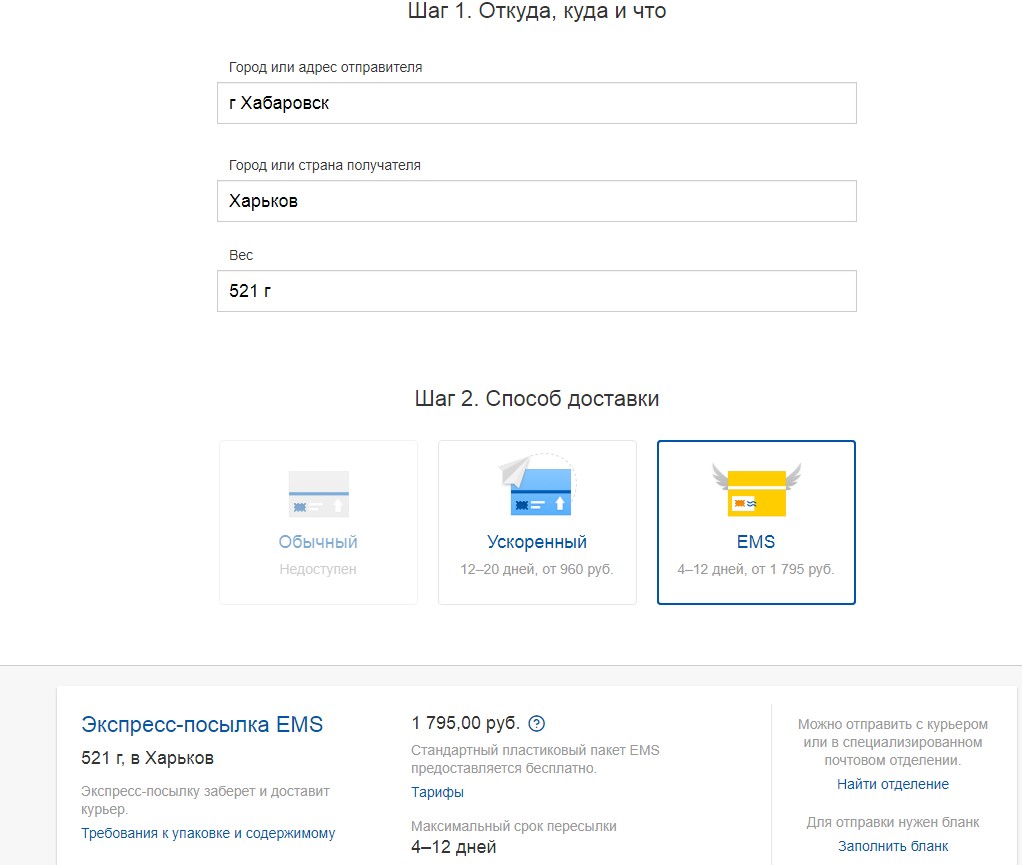
Task: Focus the weight field showing 521 г
Action: (536, 291)
